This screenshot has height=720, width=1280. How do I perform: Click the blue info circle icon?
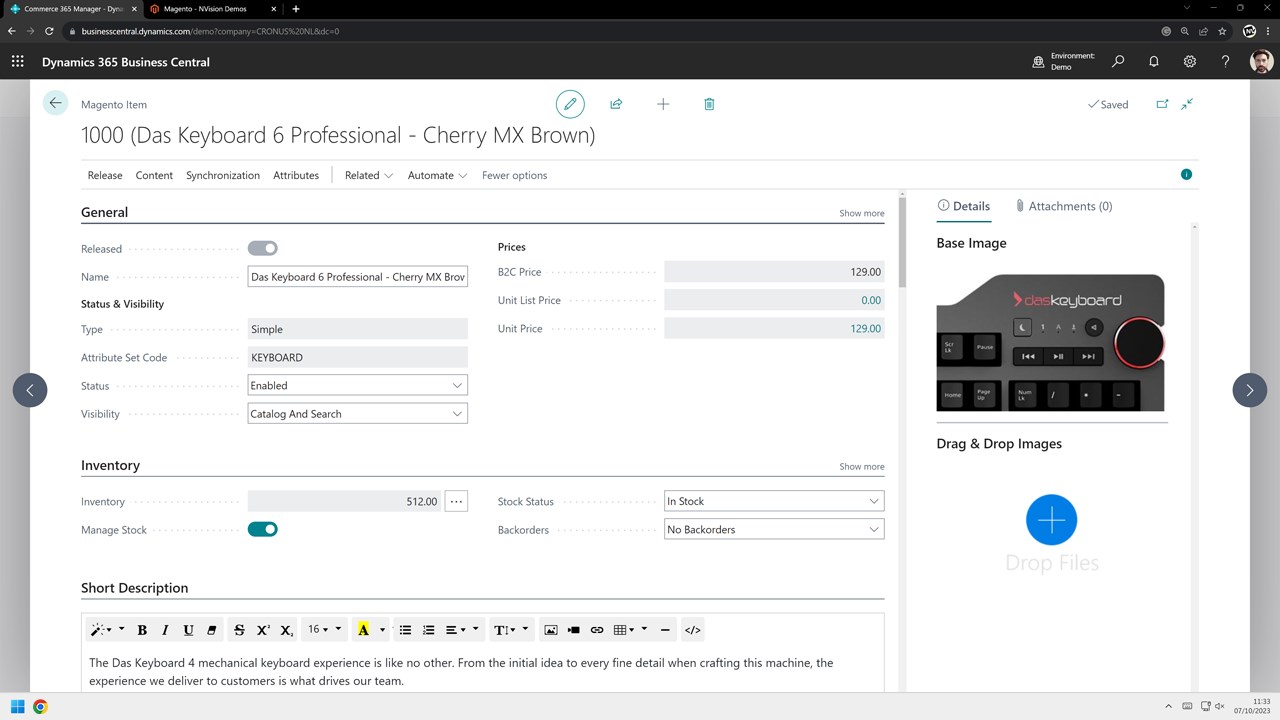[x=1186, y=174]
